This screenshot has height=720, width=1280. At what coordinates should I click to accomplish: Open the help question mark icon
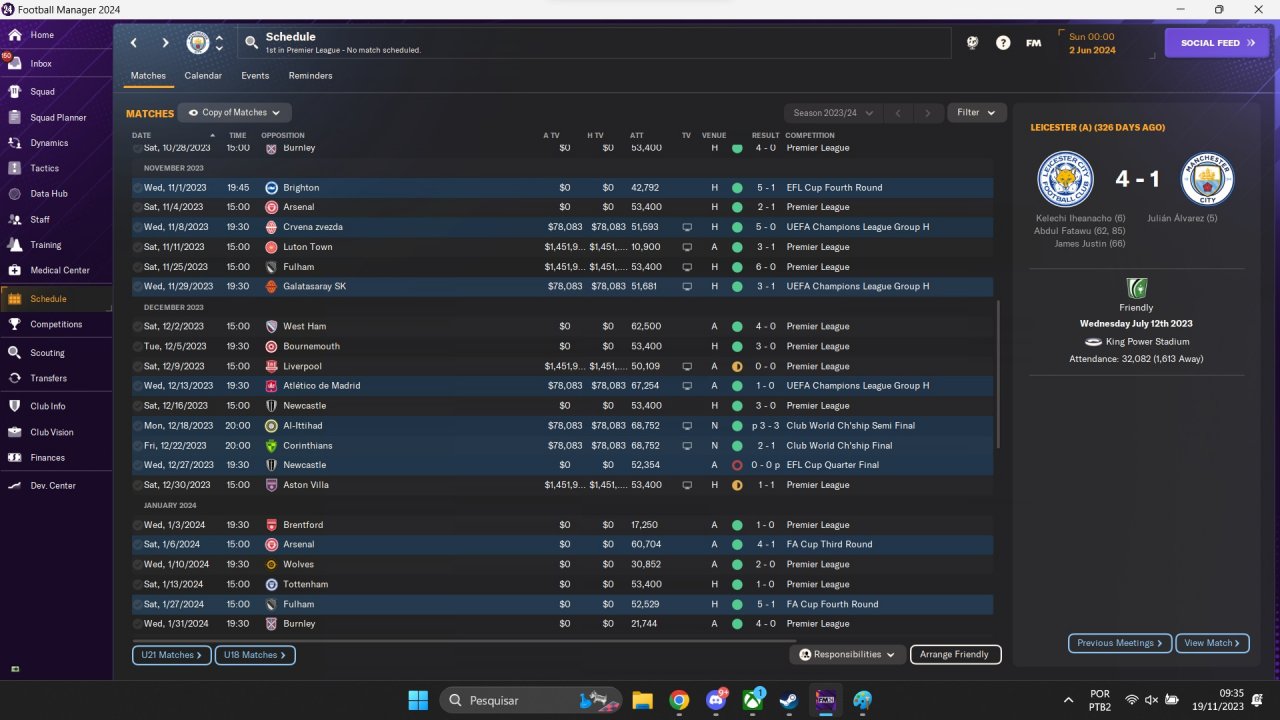point(1003,43)
